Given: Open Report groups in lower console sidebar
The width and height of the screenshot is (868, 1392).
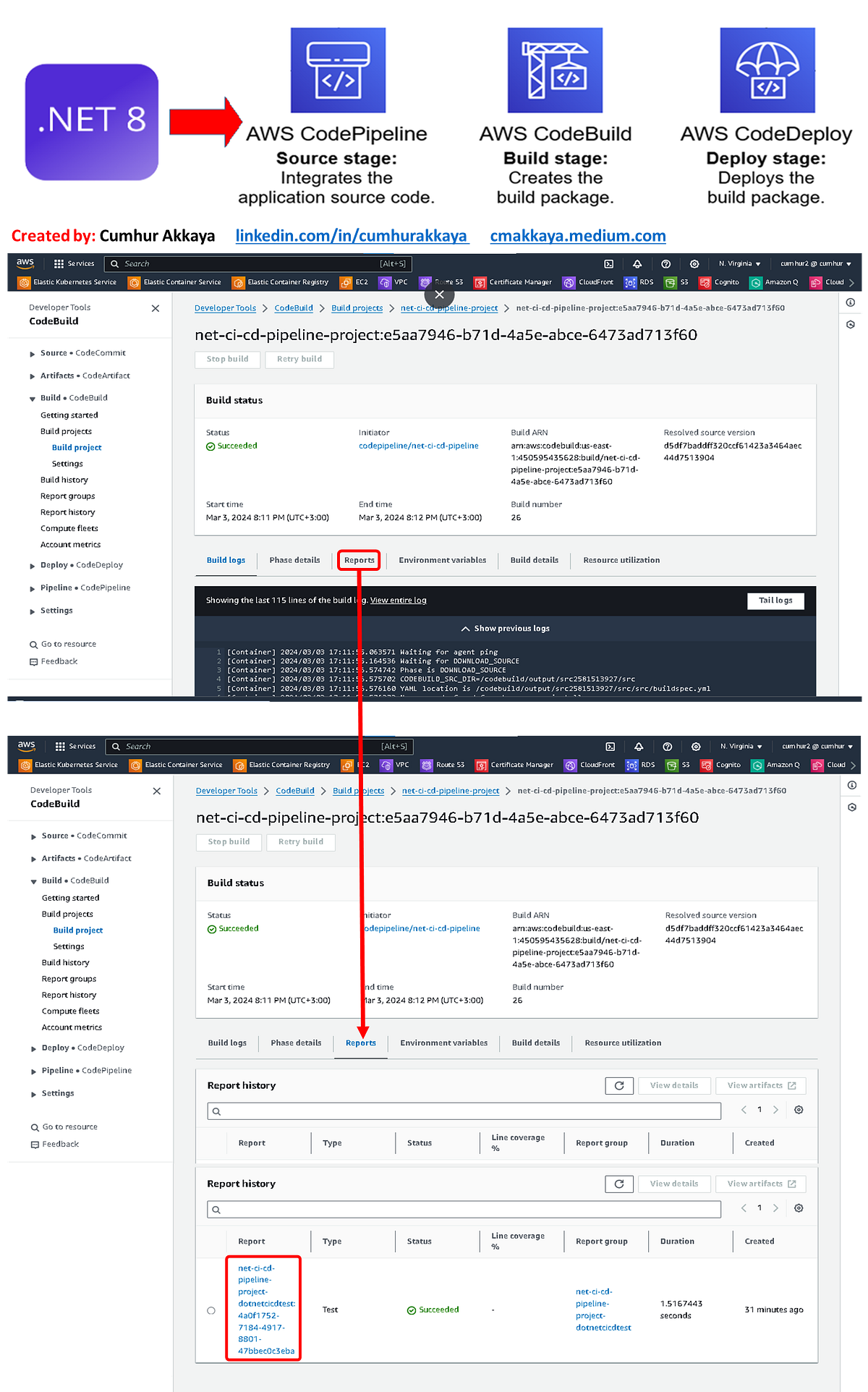Looking at the screenshot, I should coord(69,979).
